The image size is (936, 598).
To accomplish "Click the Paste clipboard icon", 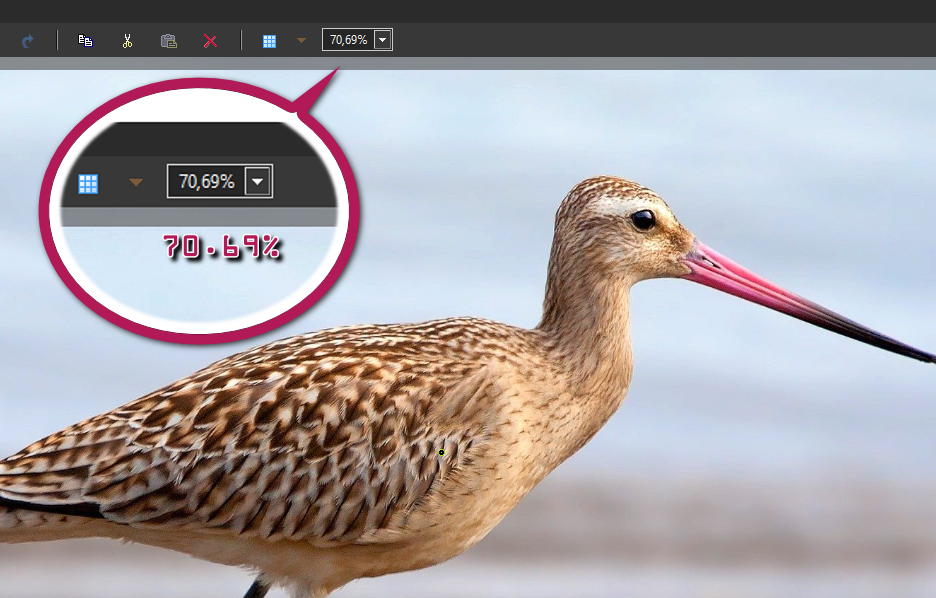I will 169,41.
